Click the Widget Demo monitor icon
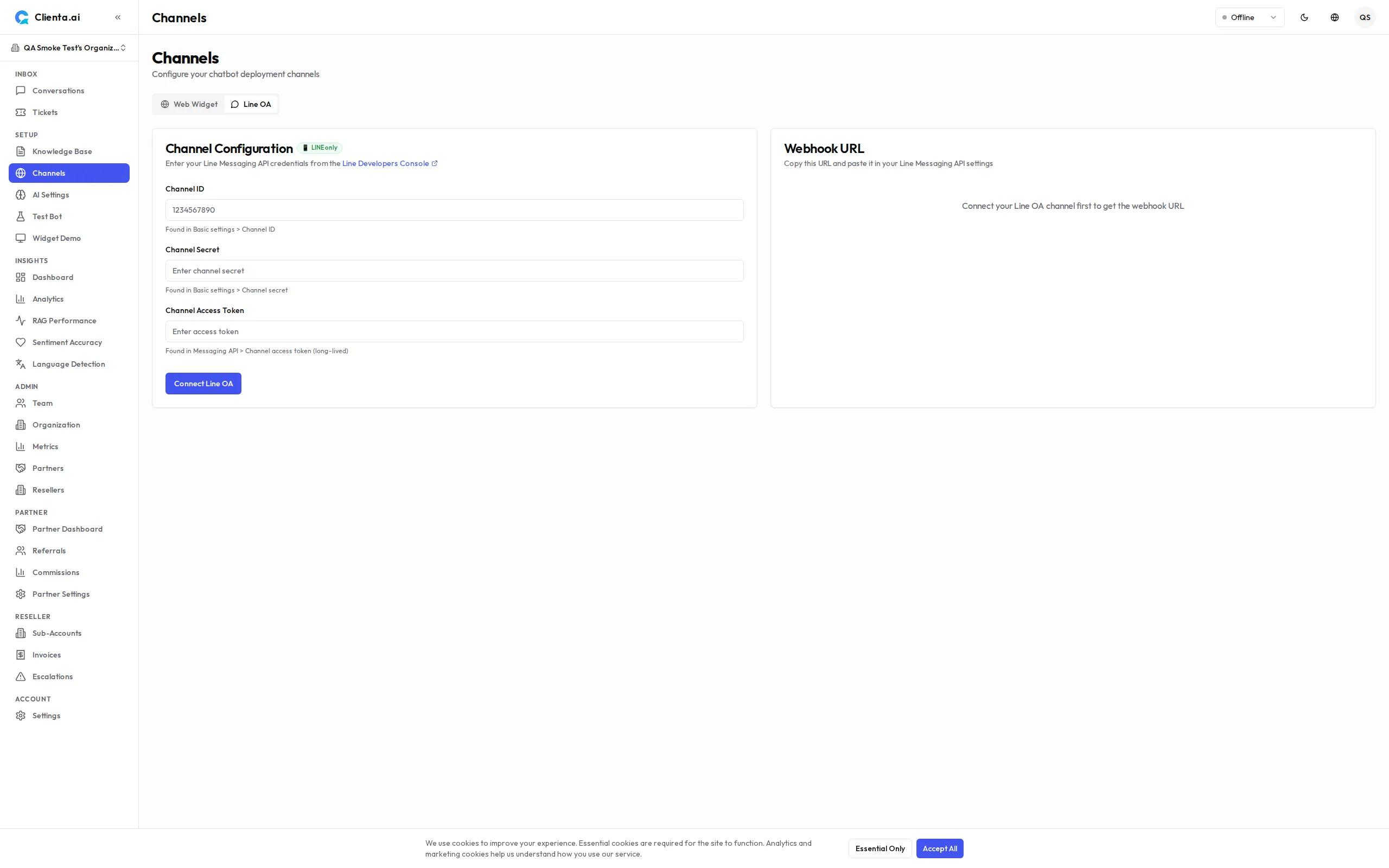1389x868 pixels. (x=21, y=238)
